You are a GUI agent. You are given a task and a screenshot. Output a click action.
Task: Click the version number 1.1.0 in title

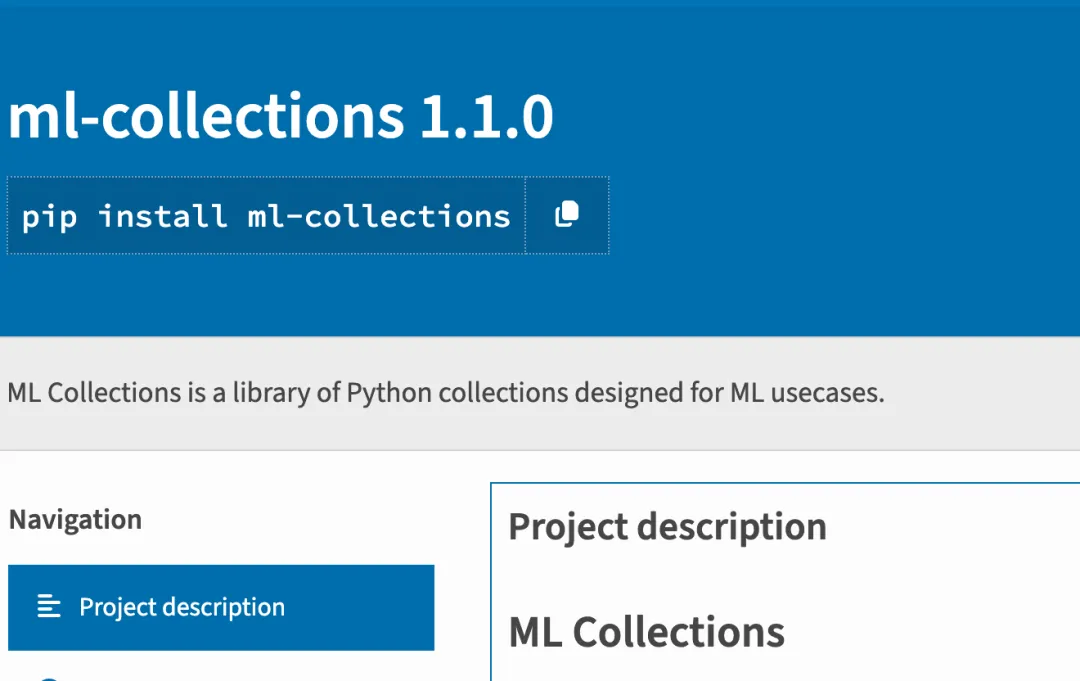tap(486, 118)
